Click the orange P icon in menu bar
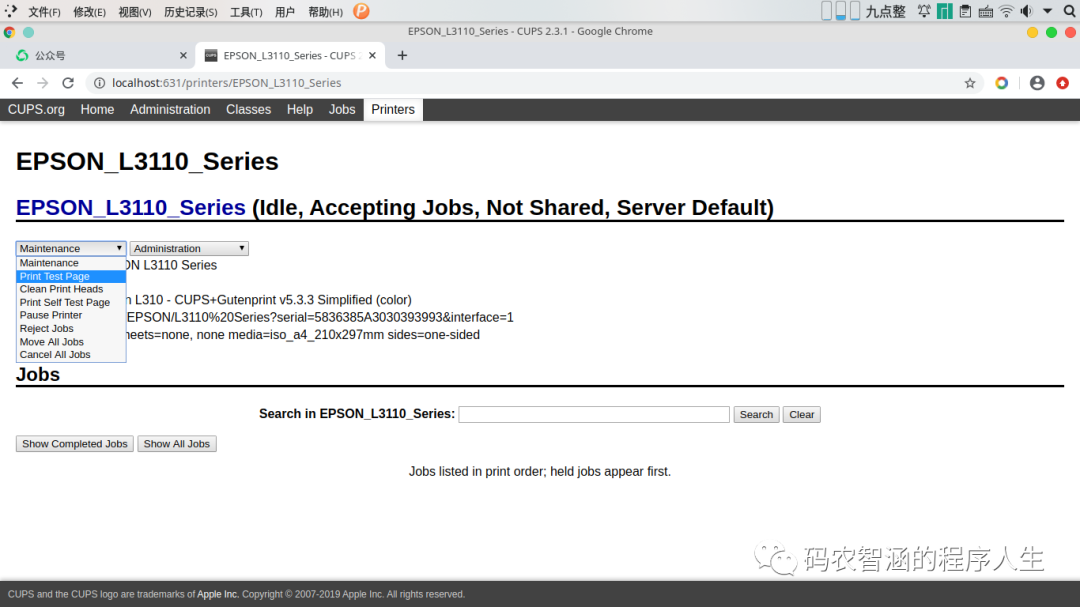 (361, 11)
